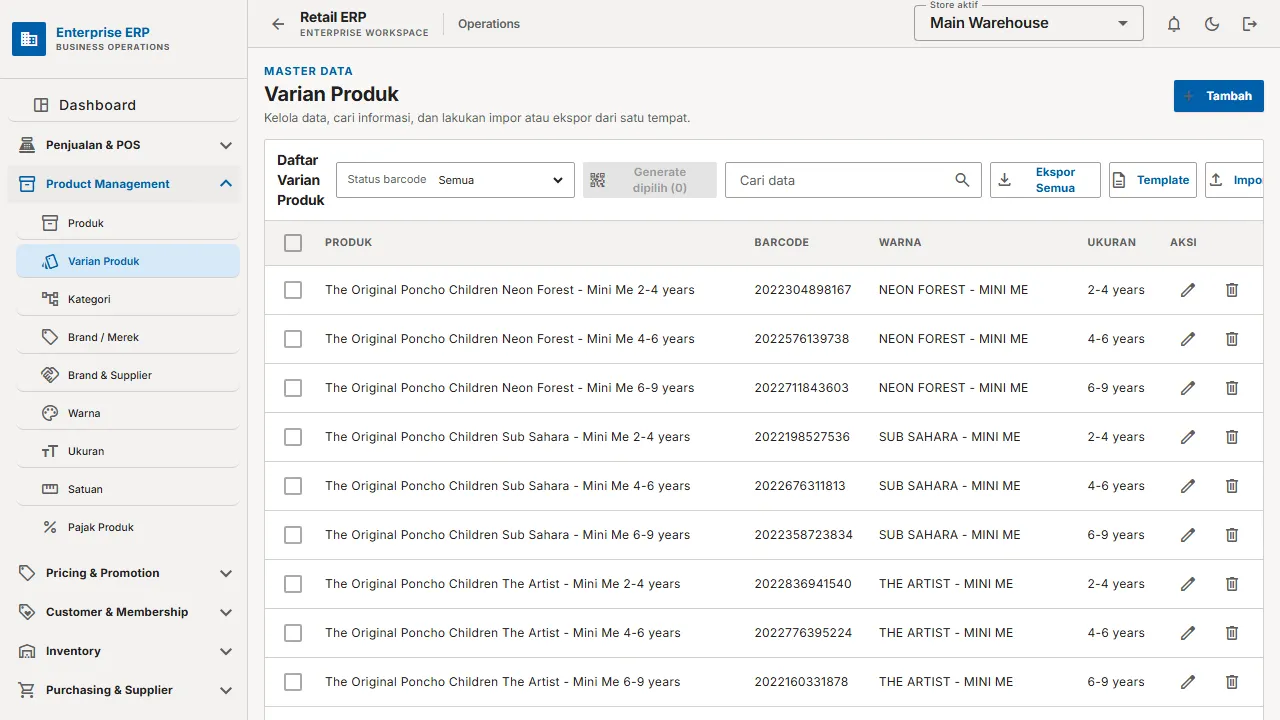The height and width of the screenshot is (720, 1280).
Task: Toggle dark mode moon icon
Action: (x=1212, y=24)
